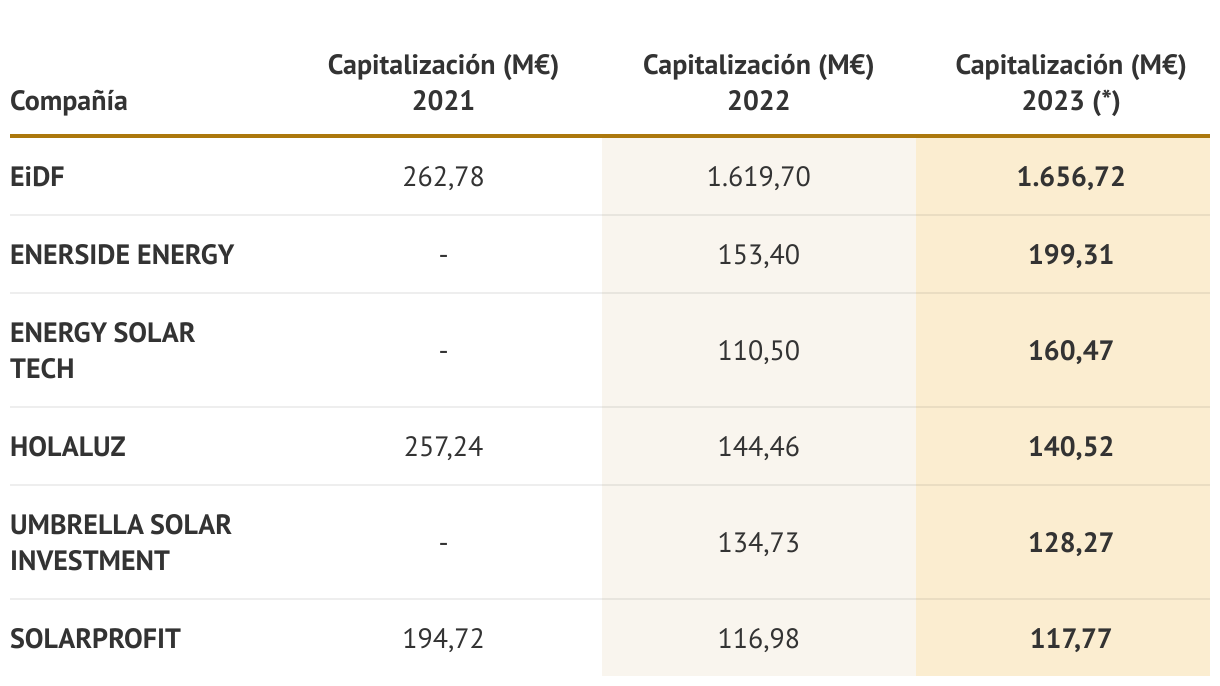Click the ENERGY SOLAR TECH company name
Image resolution: width=1220 pixels, height=686 pixels.
102,350
